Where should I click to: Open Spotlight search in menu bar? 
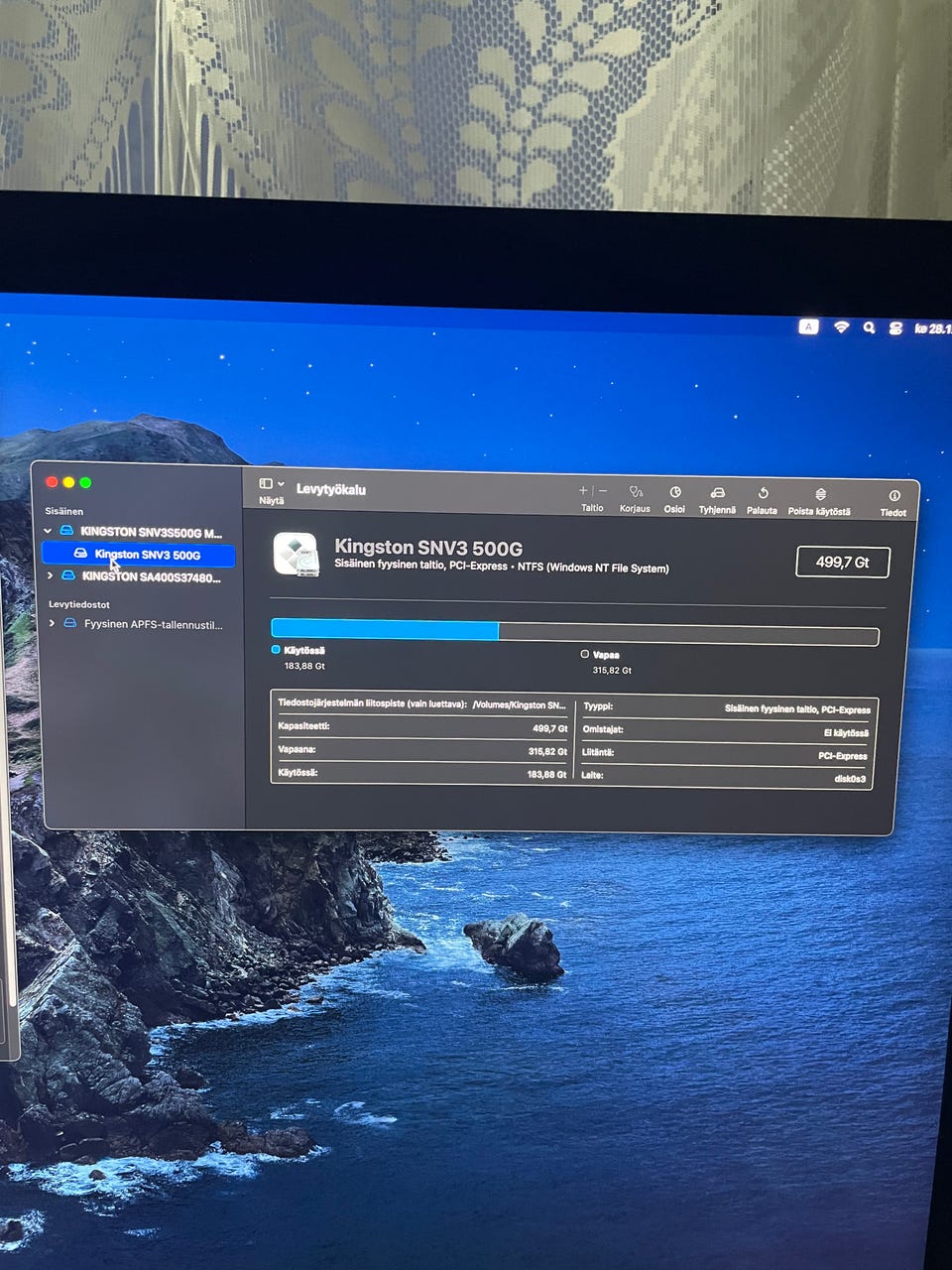tap(869, 327)
